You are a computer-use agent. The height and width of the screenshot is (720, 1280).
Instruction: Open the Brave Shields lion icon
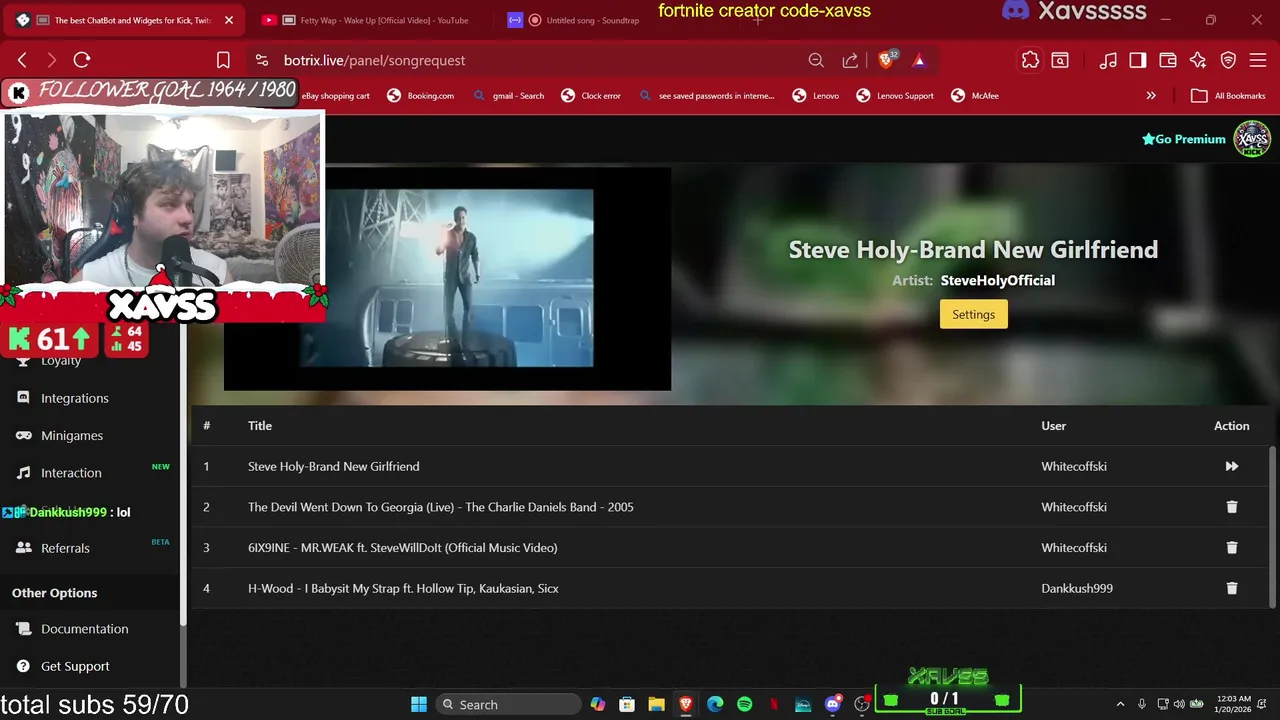[x=886, y=60]
